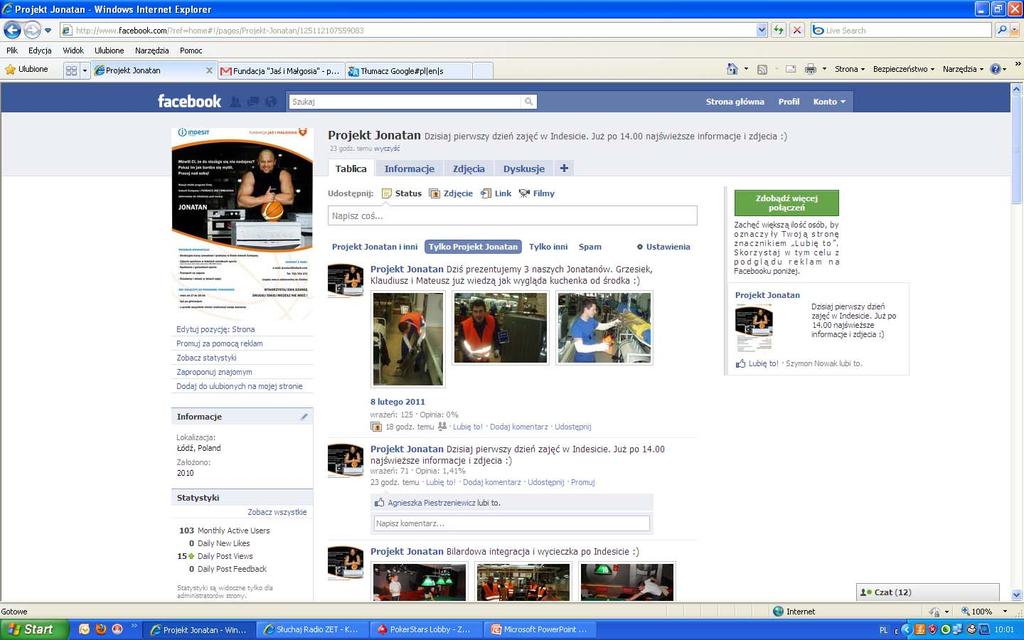Click the Live Search magnifier icon
Screen dimensions: 1024x640
coord(1002,30)
